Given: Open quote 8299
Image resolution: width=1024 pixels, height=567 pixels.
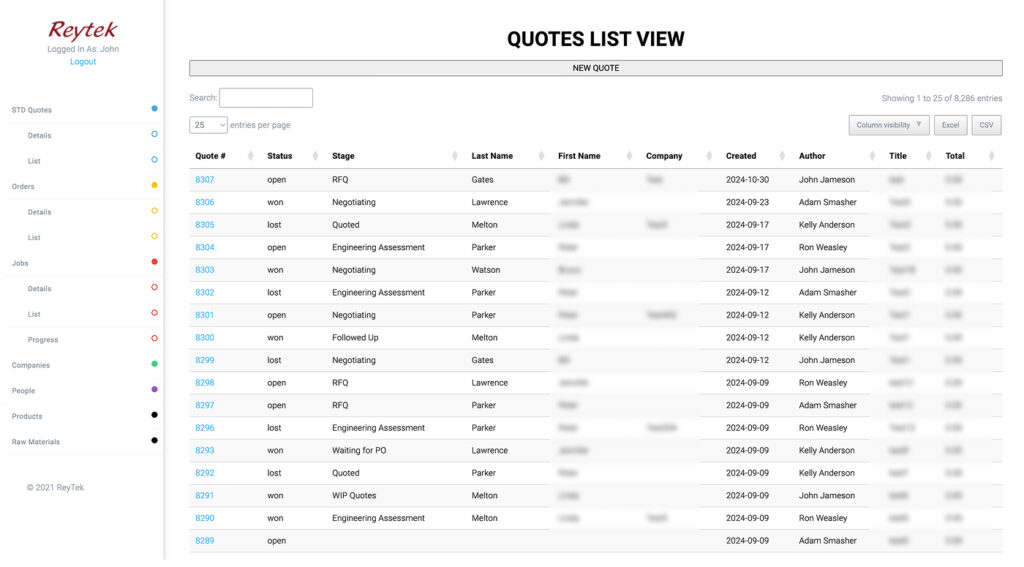Looking at the screenshot, I should pyautogui.click(x=204, y=360).
